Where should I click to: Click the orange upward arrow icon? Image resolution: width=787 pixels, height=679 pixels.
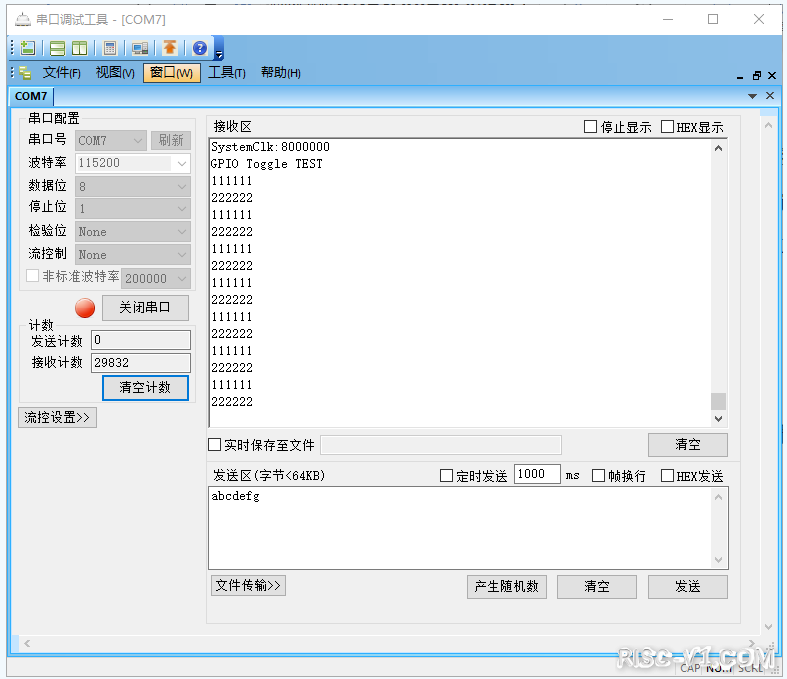[x=170, y=48]
